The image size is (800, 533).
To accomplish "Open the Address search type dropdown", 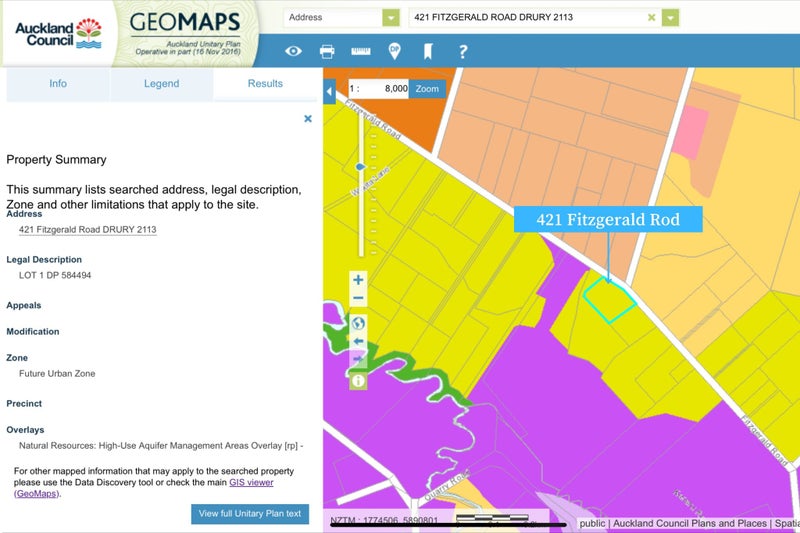I will pos(390,18).
